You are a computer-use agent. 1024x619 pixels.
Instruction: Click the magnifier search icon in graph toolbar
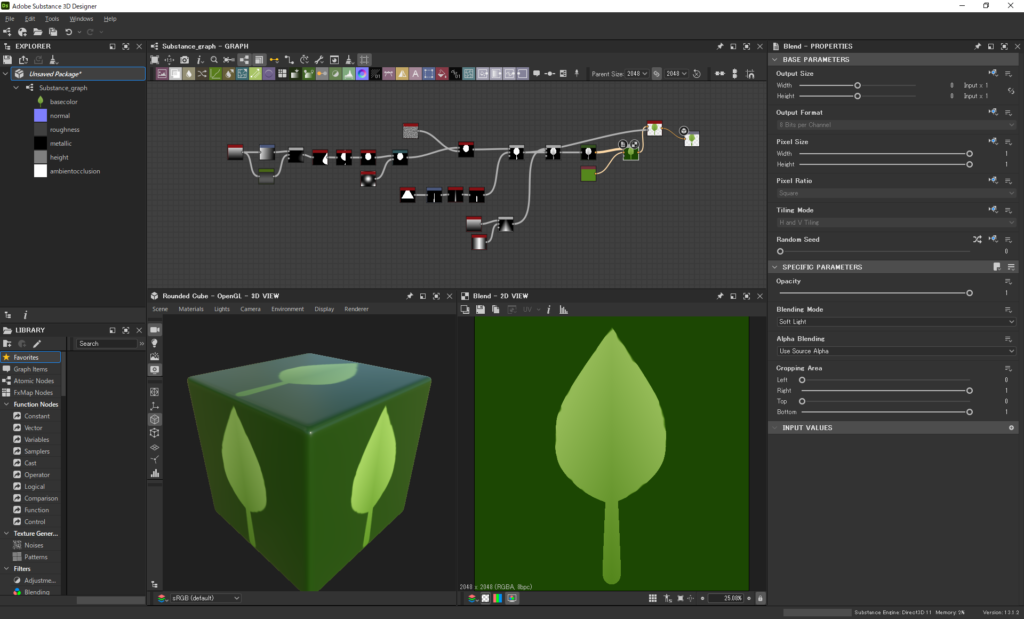coord(214,60)
